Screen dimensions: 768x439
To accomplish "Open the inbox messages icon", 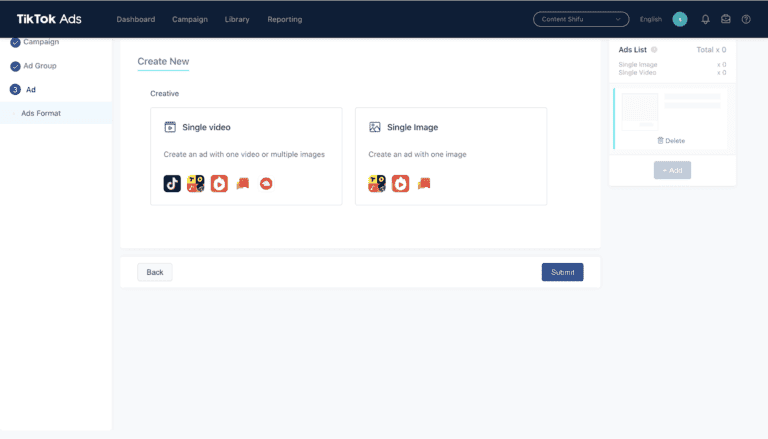I will point(726,19).
